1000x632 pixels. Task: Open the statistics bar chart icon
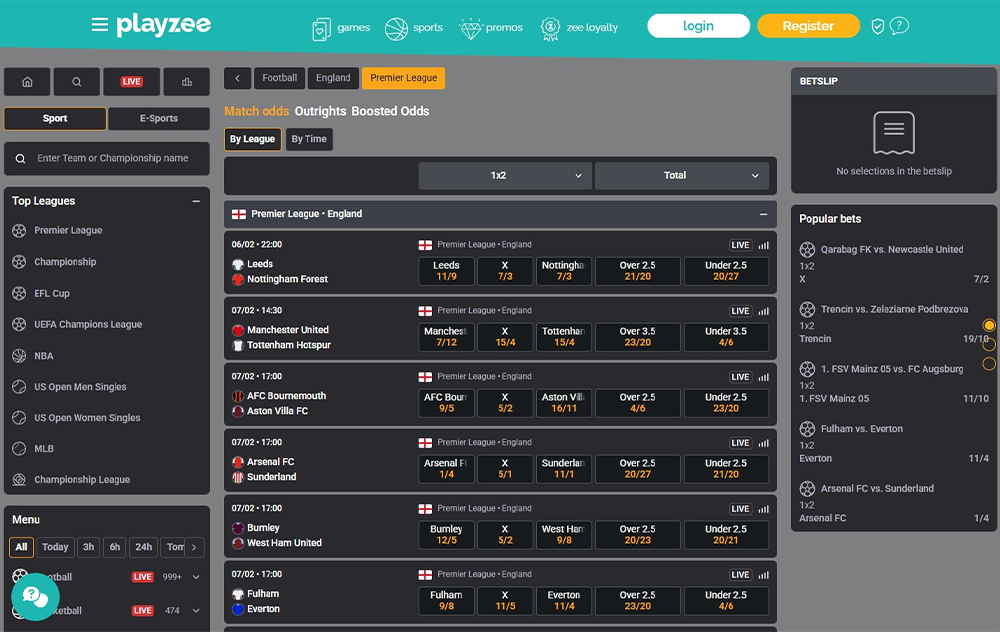(185, 82)
